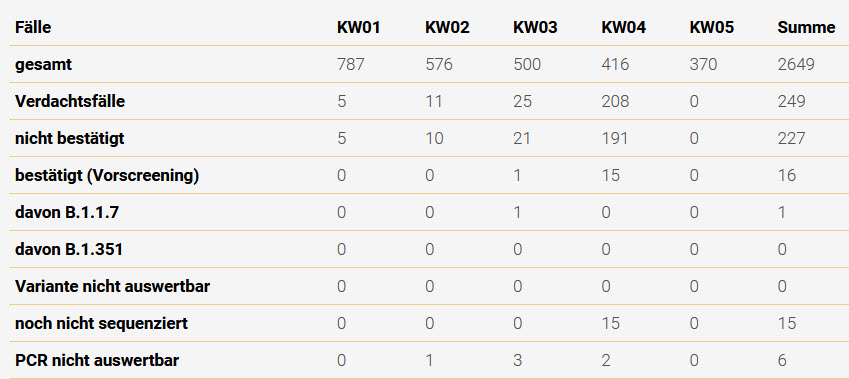
Task: Select the davon B.1.351 row label
Action: click(x=69, y=249)
